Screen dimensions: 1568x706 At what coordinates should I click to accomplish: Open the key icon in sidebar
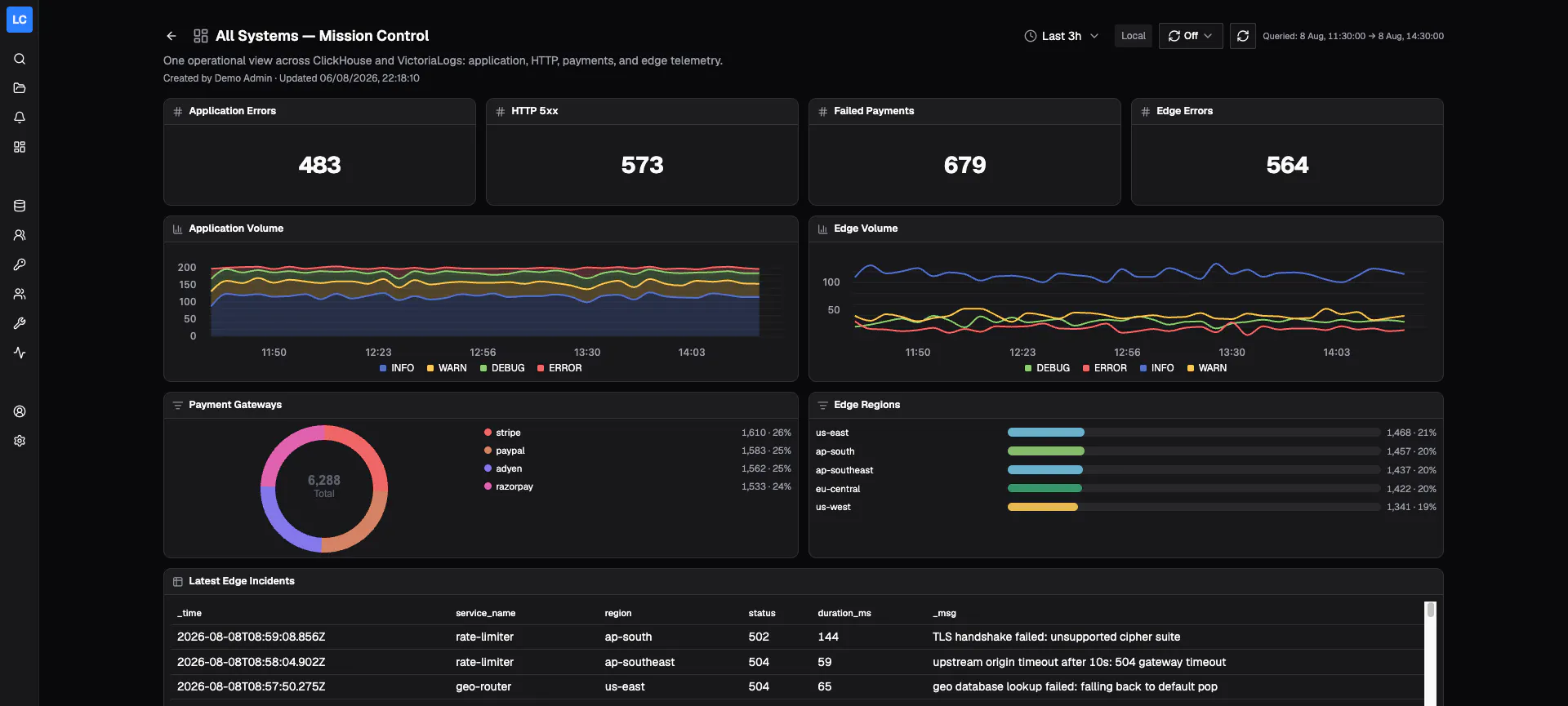coord(20,264)
